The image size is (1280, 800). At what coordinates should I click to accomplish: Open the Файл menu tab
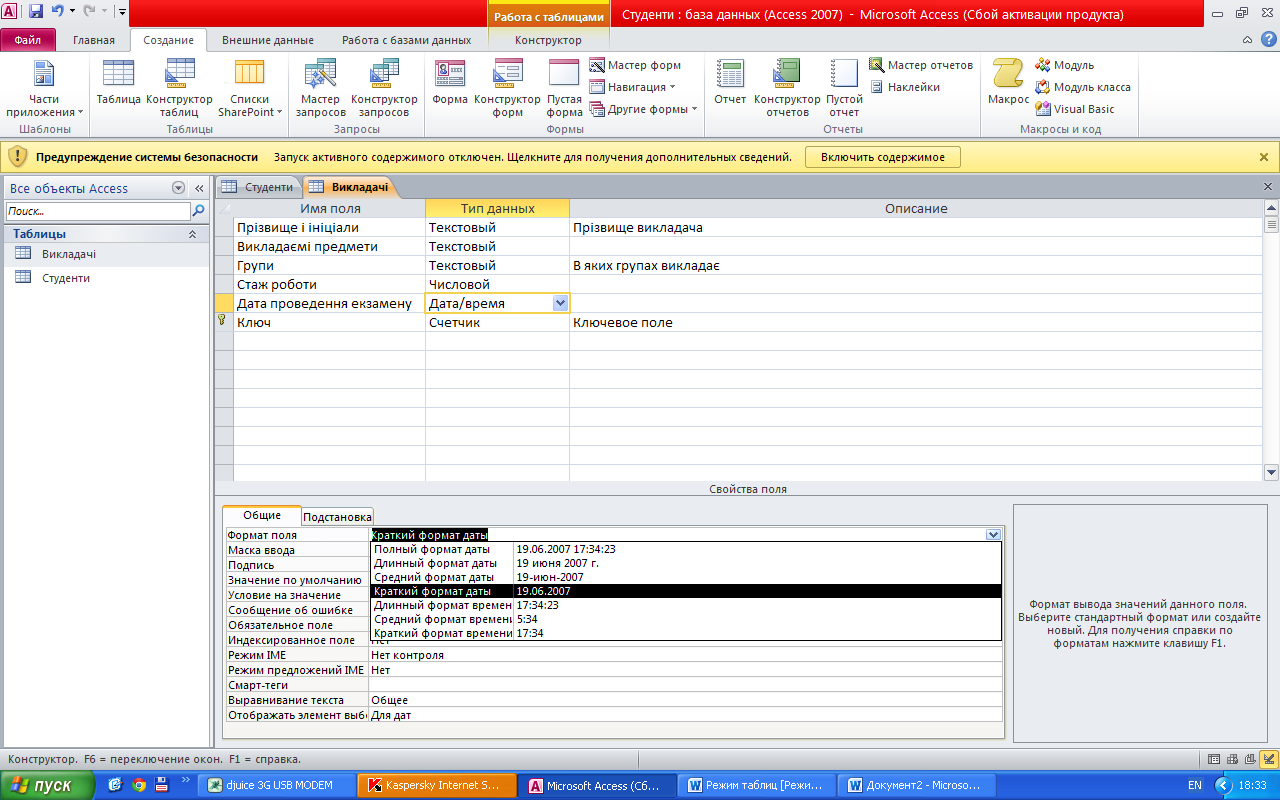click(28, 40)
